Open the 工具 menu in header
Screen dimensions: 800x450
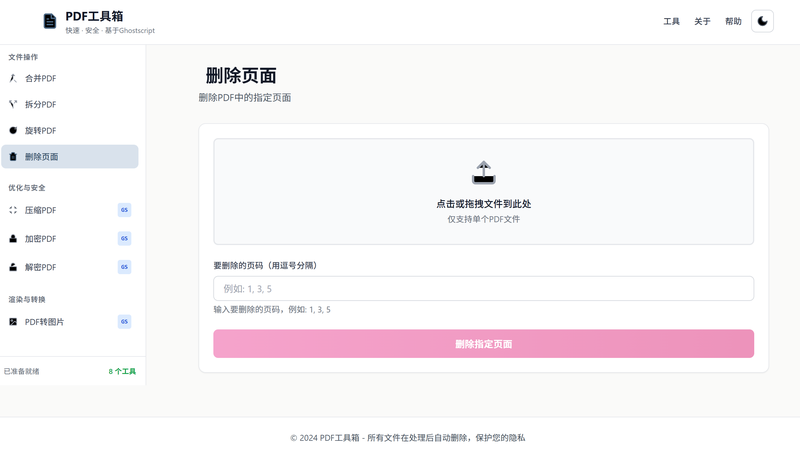[x=671, y=21]
